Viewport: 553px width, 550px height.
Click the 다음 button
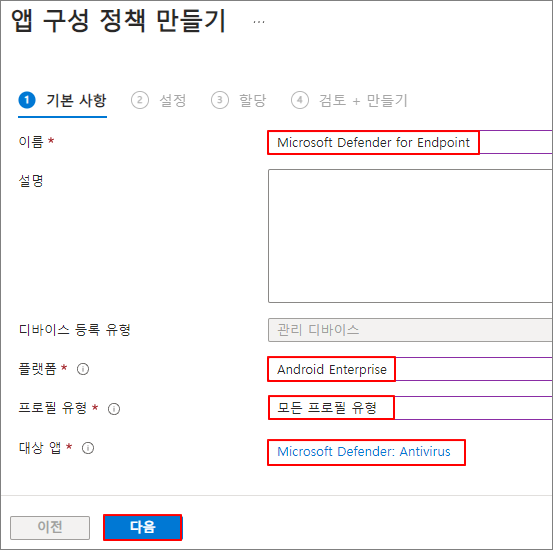coord(143,527)
